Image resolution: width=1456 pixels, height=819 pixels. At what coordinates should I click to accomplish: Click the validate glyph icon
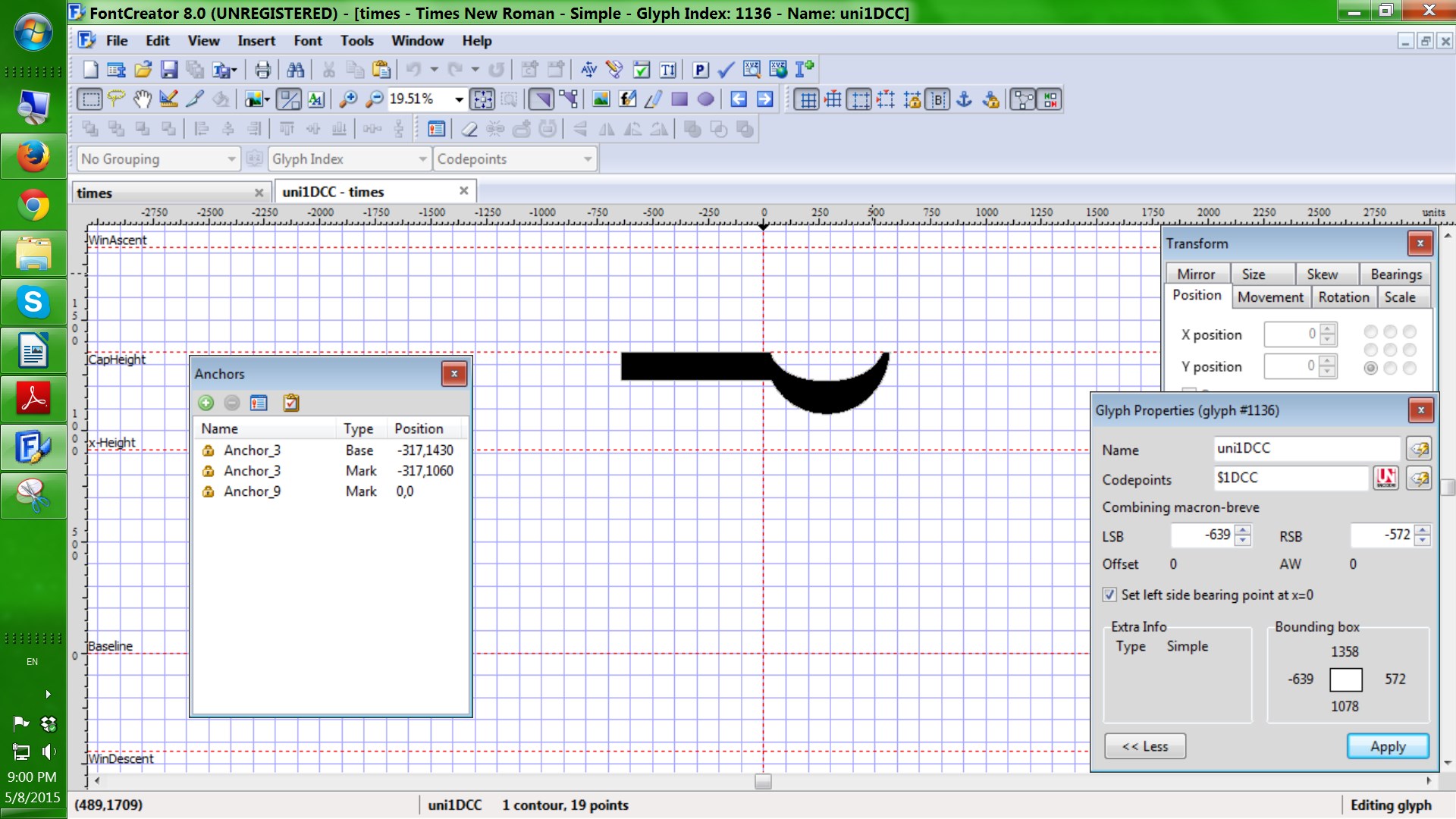[726, 68]
